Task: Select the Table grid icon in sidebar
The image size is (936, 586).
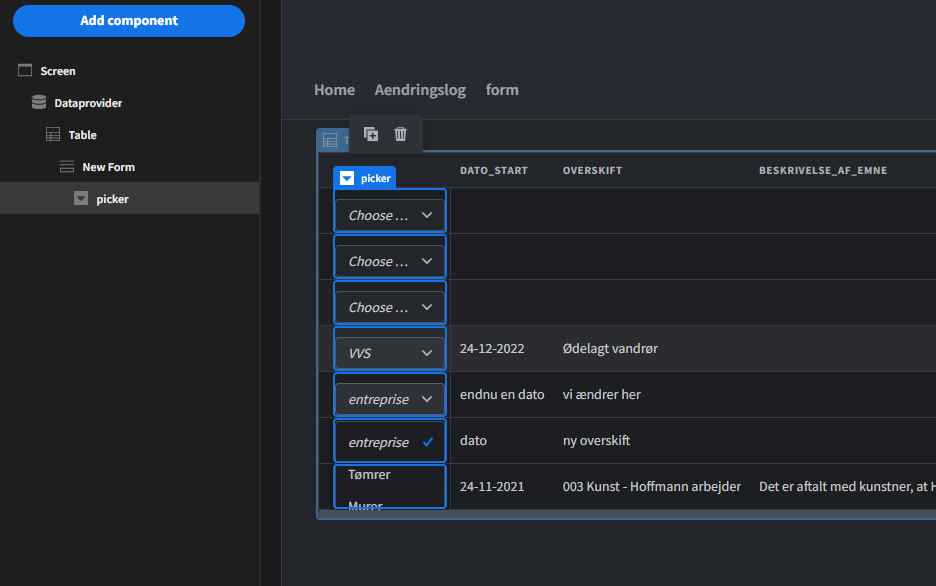Action: tap(51, 134)
